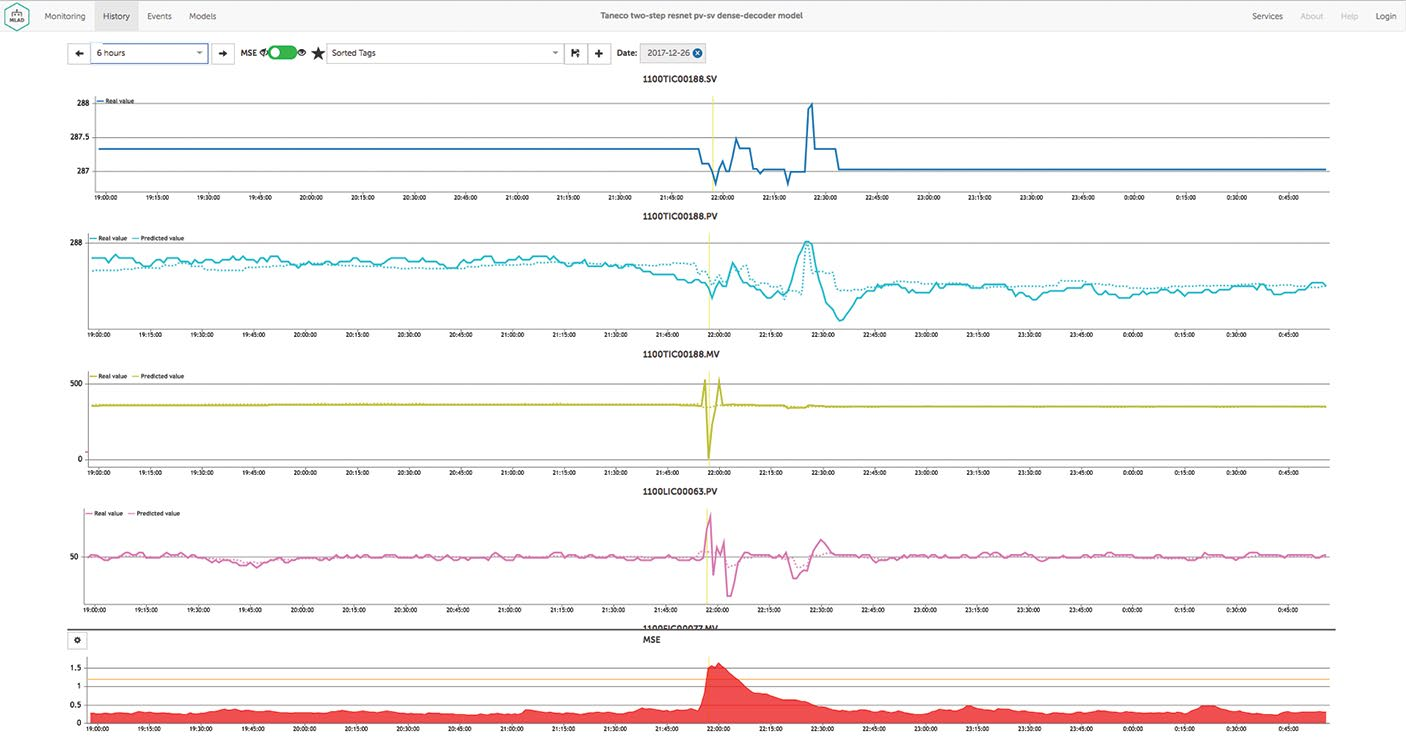
Task: Open MSE chart gear settings
Action: tap(78, 640)
